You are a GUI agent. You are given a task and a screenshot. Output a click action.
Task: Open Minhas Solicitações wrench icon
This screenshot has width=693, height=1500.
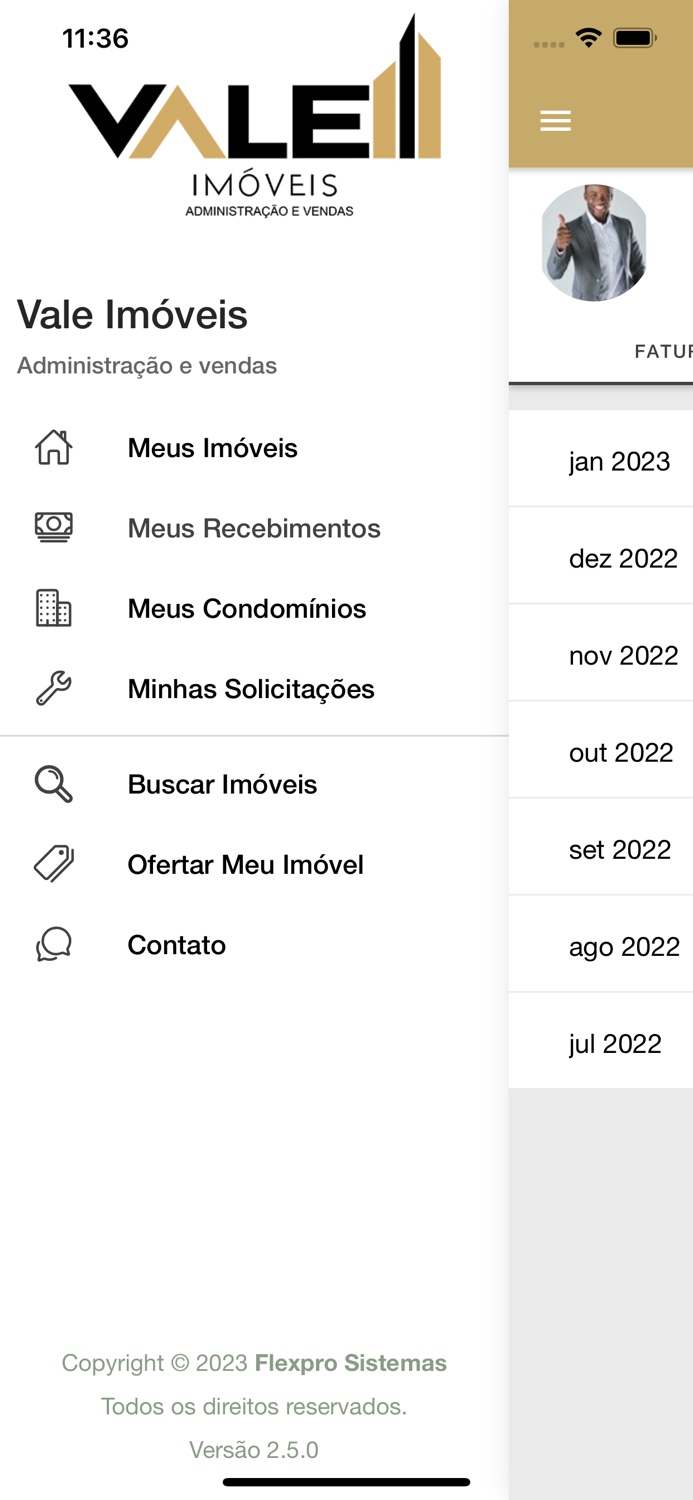[53, 687]
